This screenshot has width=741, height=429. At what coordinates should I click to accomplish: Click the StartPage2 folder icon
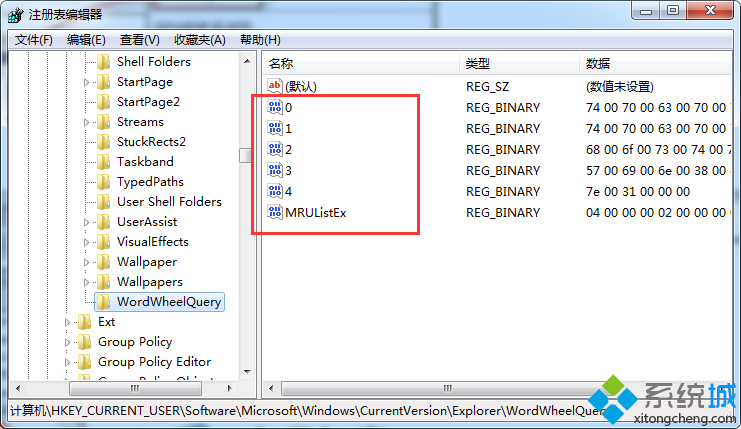pos(103,102)
